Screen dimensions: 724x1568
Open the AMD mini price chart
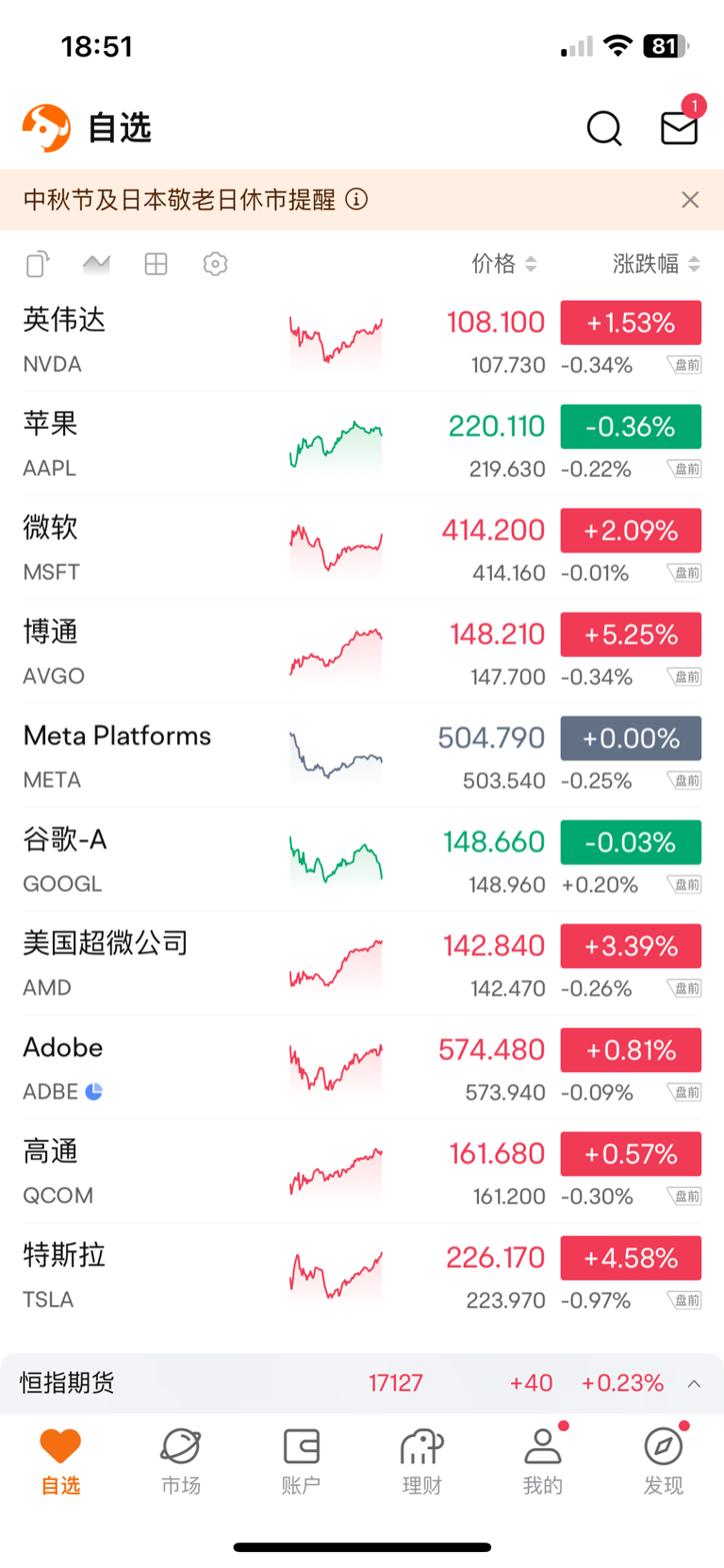click(x=336, y=964)
